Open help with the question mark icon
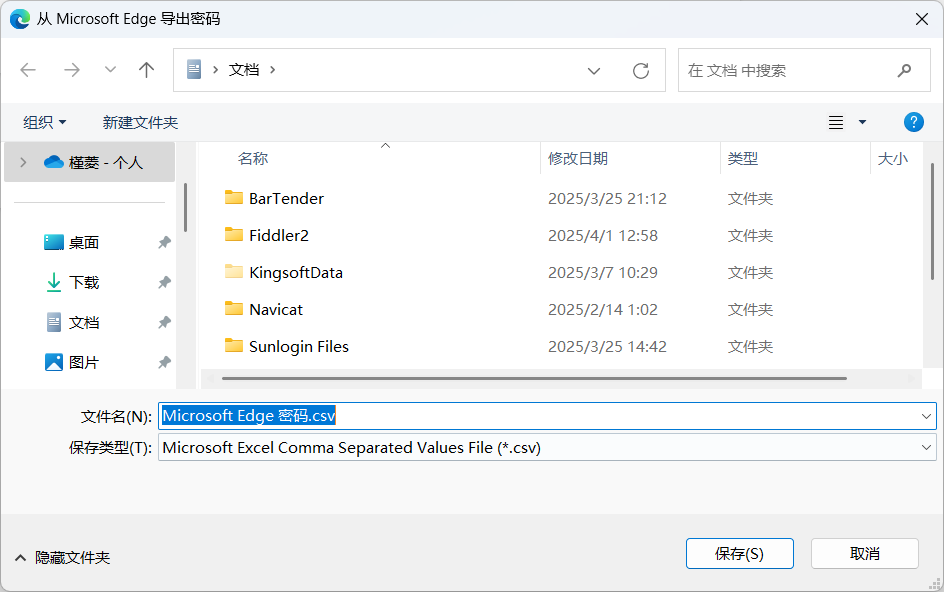The width and height of the screenshot is (944, 592). [913, 122]
